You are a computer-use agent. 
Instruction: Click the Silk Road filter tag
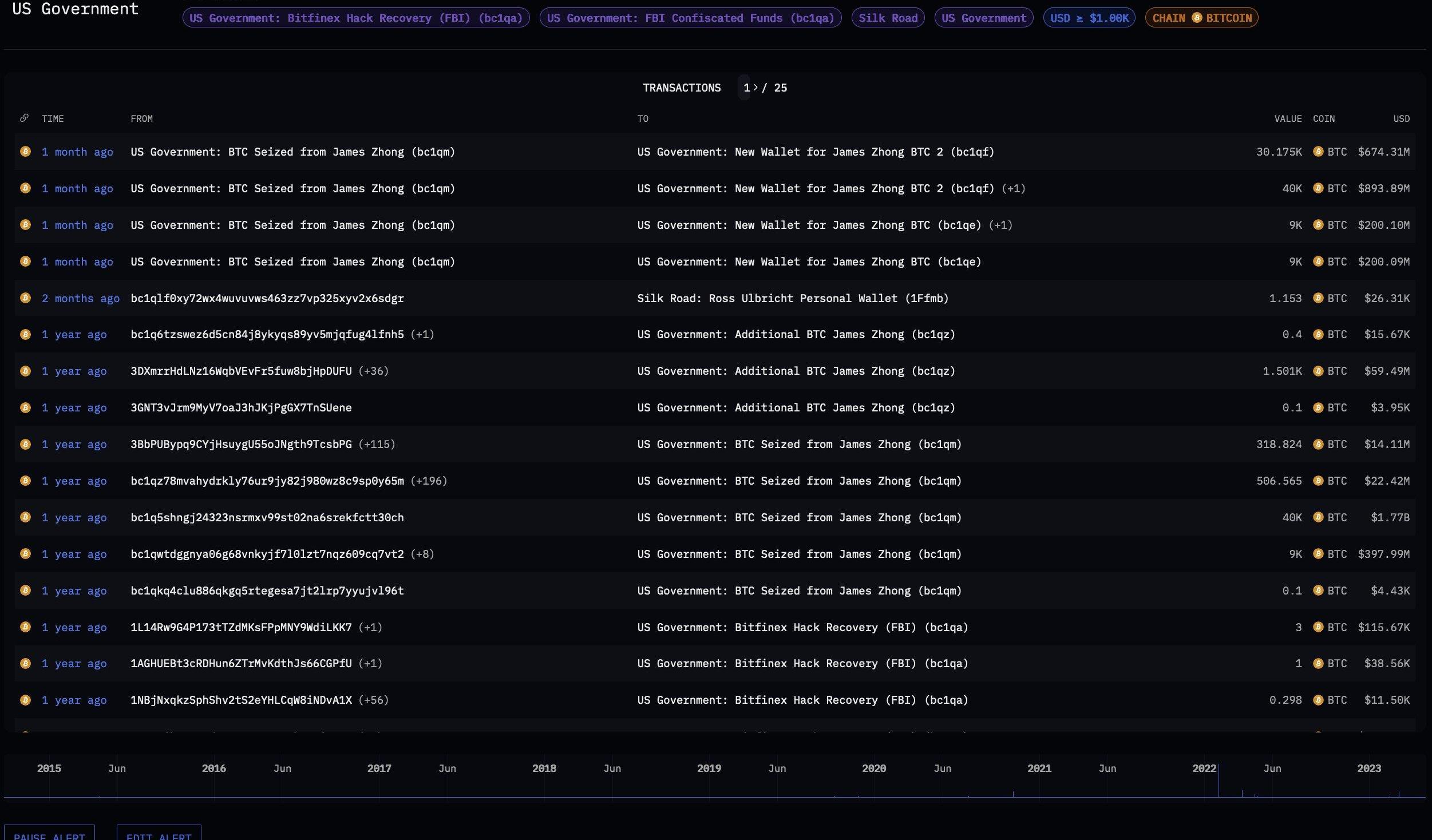click(x=888, y=18)
